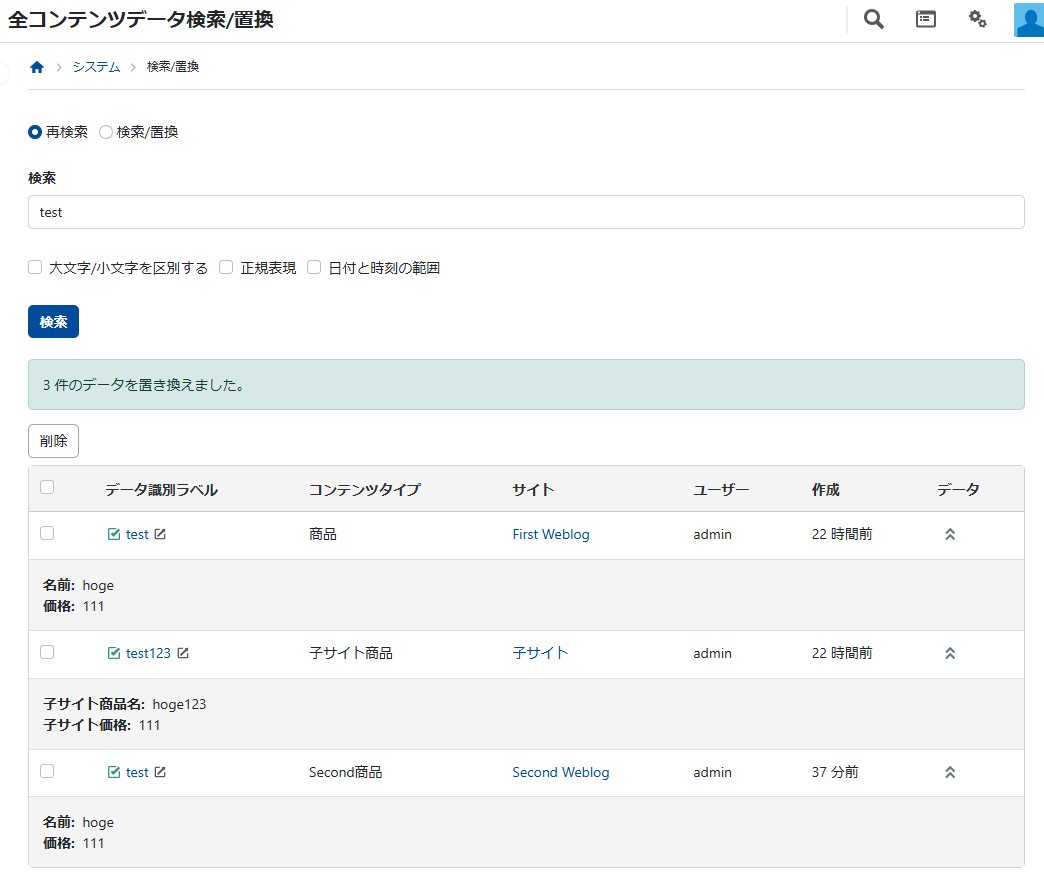Image resolution: width=1044 pixels, height=877 pixels.
Task: Click edit icon beside Second商品 test entry
Action: click(x=160, y=772)
